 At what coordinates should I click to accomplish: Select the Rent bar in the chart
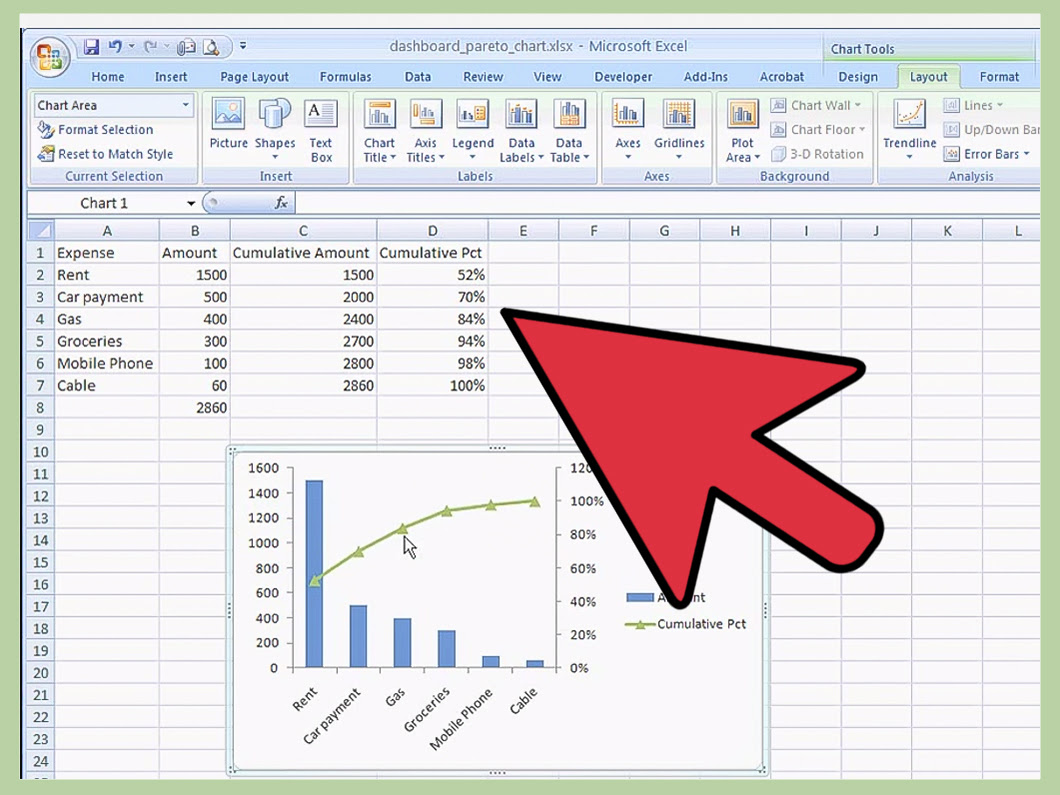(314, 574)
